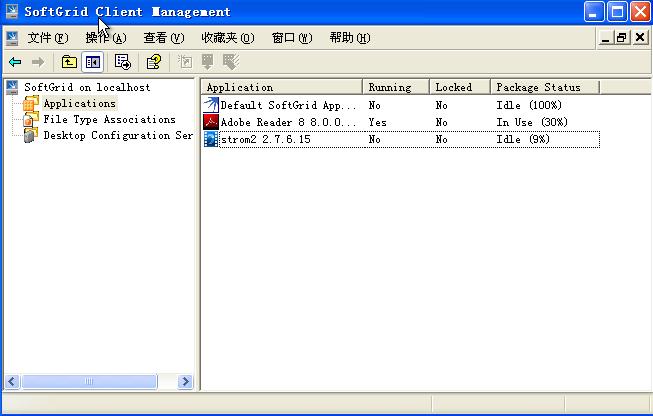Click the tree pane horizontal scrollbar thumb
The height and width of the screenshot is (416, 653).
[x=89, y=381]
